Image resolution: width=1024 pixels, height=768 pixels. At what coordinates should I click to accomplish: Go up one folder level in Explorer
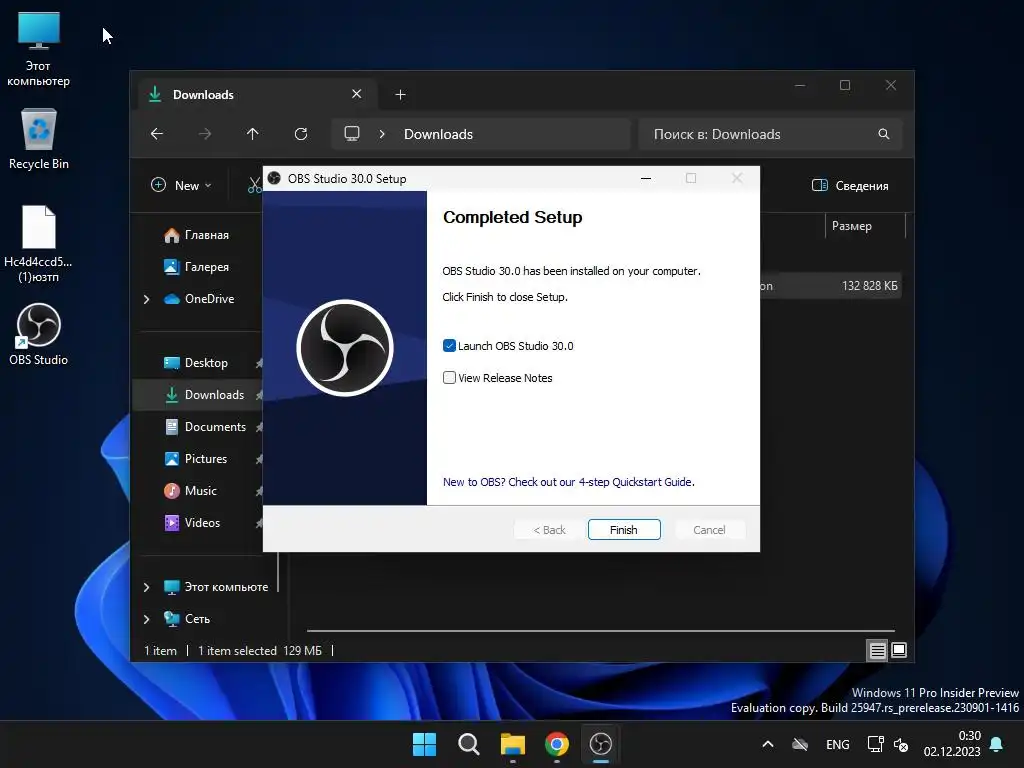(253, 134)
